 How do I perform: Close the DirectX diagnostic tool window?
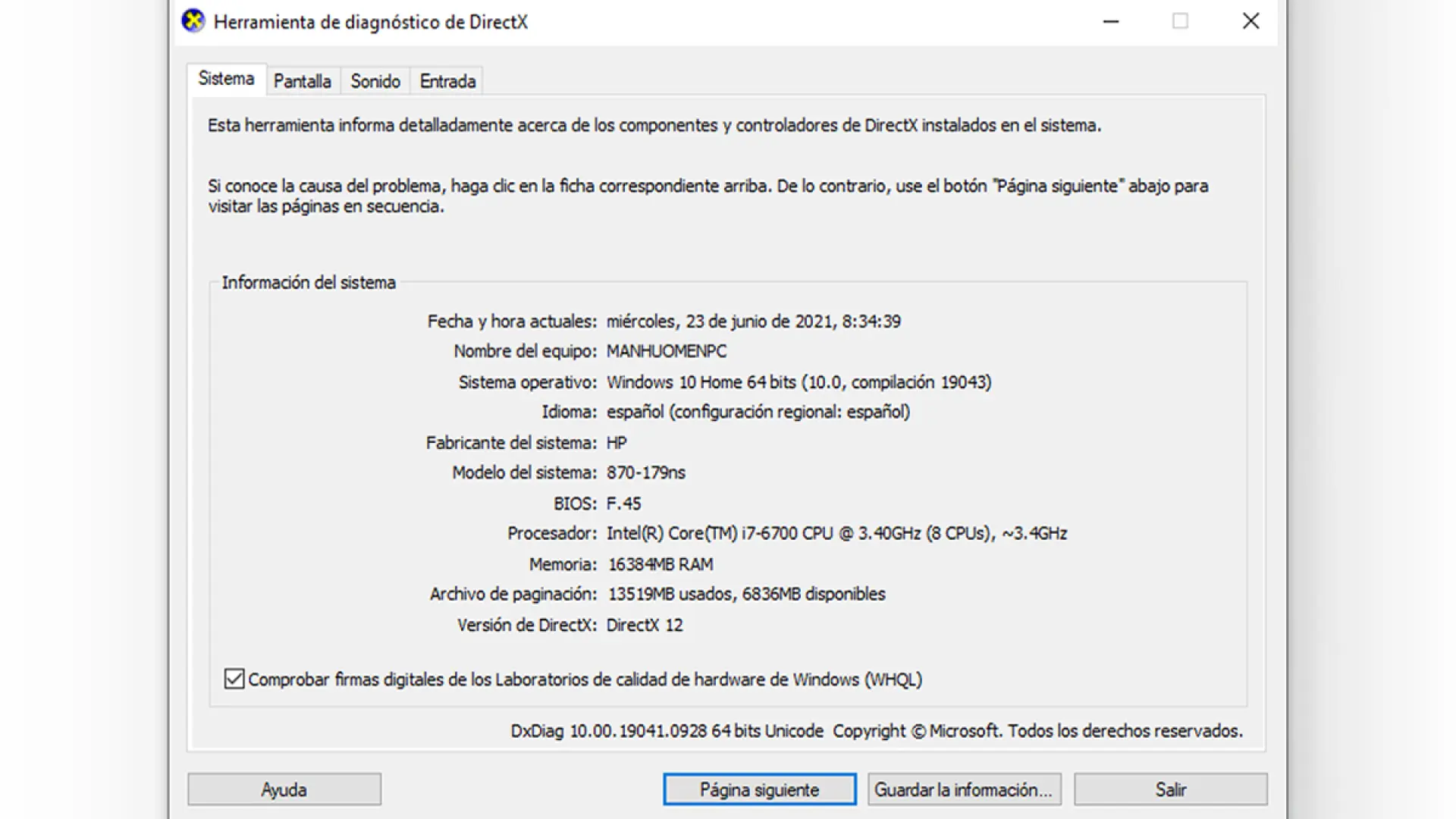click(1250, 21)
